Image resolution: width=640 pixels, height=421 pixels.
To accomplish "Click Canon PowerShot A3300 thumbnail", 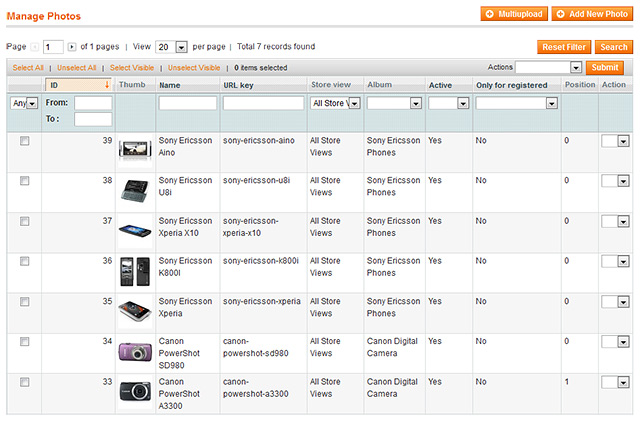I will (135, 392).
